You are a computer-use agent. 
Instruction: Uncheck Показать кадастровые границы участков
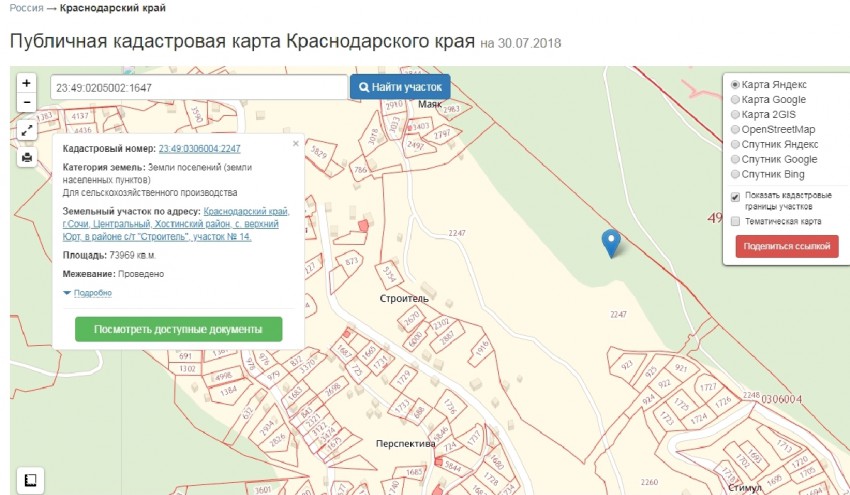tap(736, 197)
